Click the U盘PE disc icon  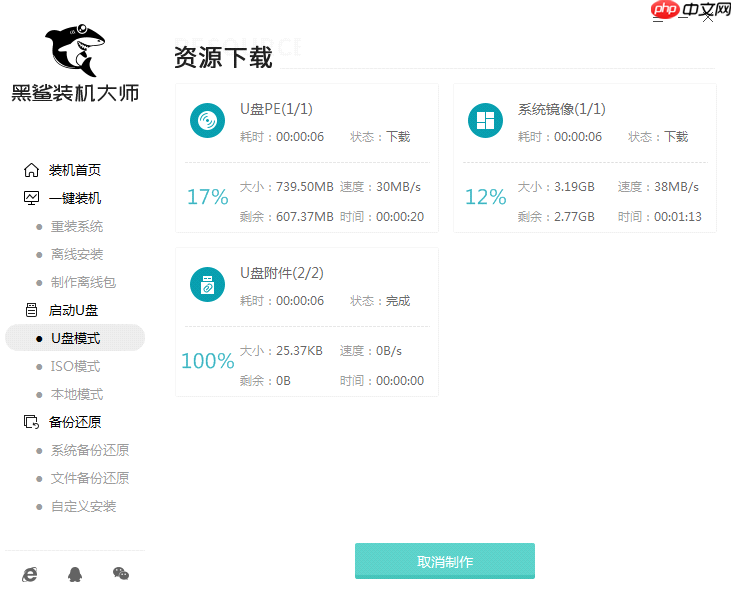click(207, 120)
